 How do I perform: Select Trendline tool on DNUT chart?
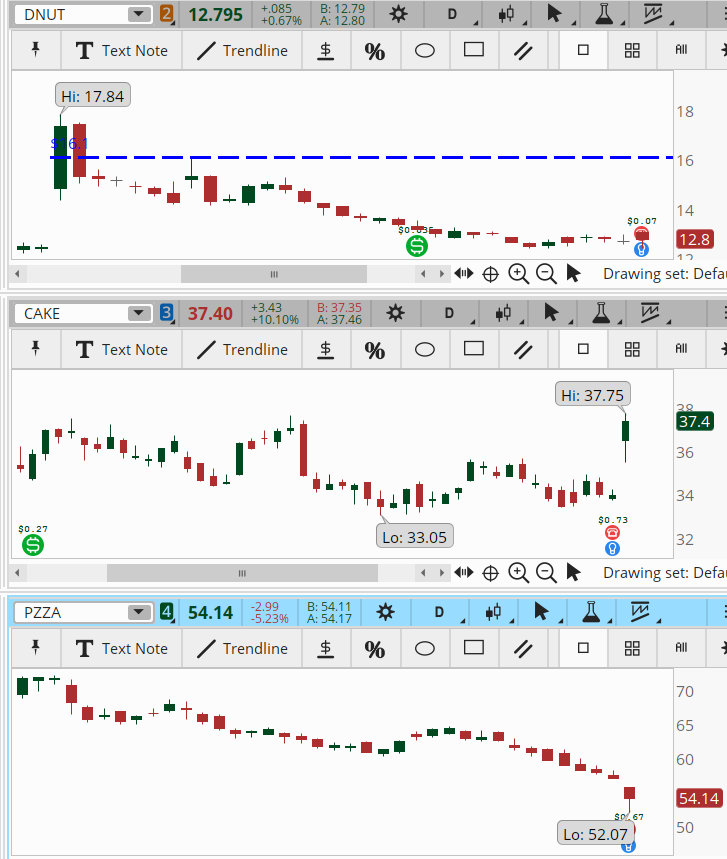242,50
